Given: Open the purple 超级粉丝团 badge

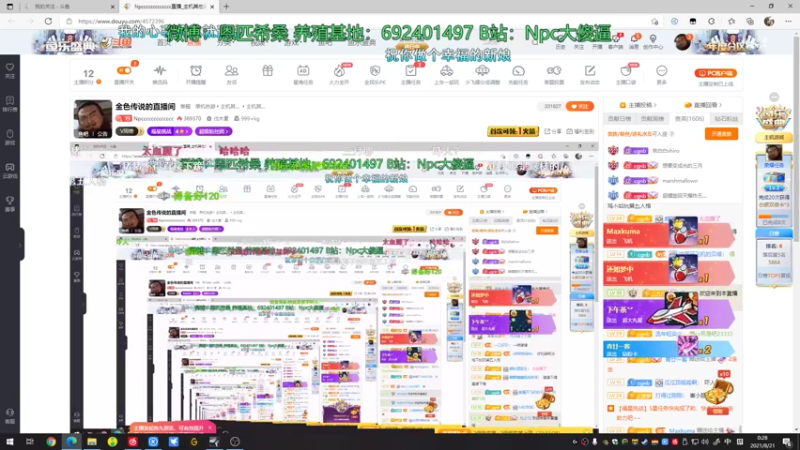Looking at the screenshot, I should point(213,131).
